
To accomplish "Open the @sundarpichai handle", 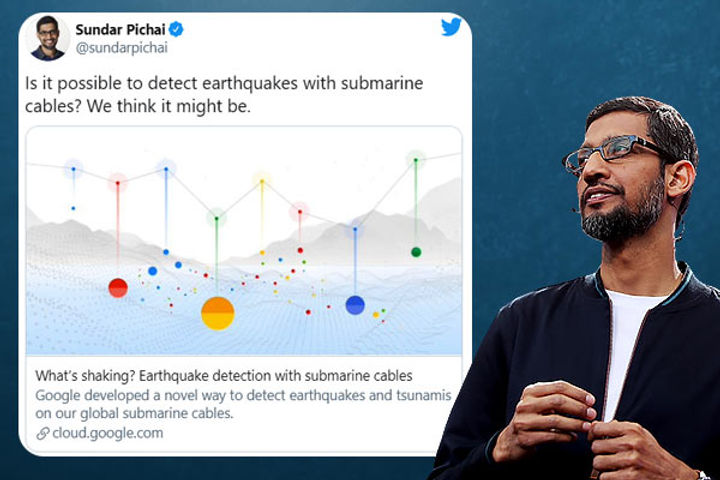I will click(x=122, y=48).
